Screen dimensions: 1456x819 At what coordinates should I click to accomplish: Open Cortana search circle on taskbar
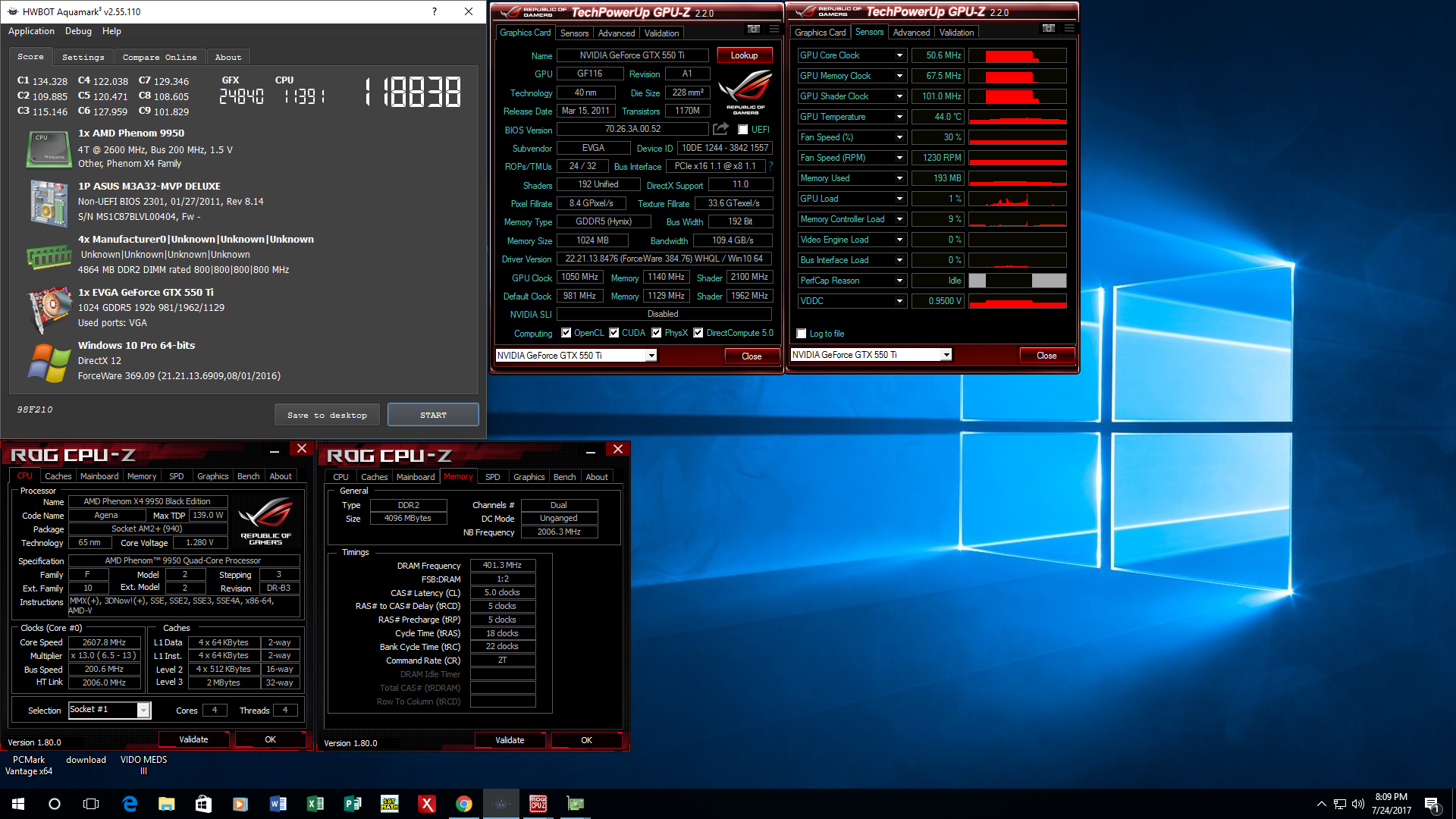point(55,804)
